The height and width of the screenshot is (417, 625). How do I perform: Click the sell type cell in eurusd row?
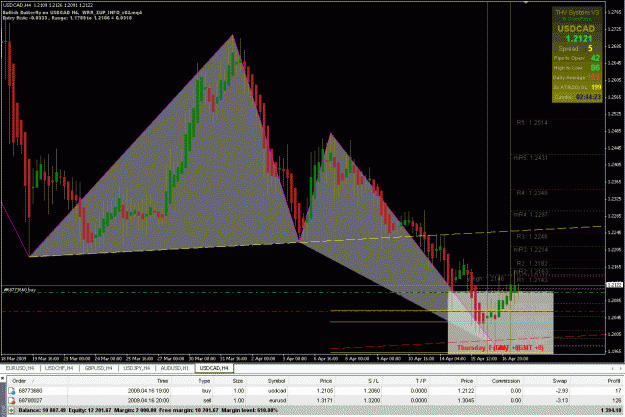coord(206,400)
